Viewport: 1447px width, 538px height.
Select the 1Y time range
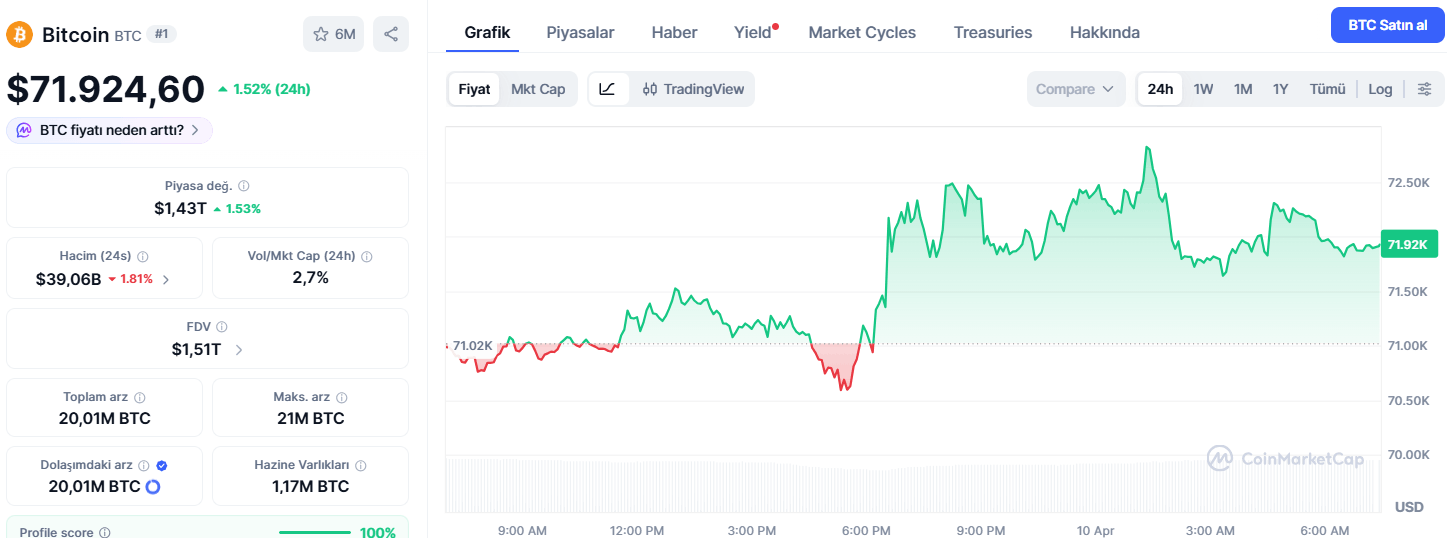pos(1280,89)
